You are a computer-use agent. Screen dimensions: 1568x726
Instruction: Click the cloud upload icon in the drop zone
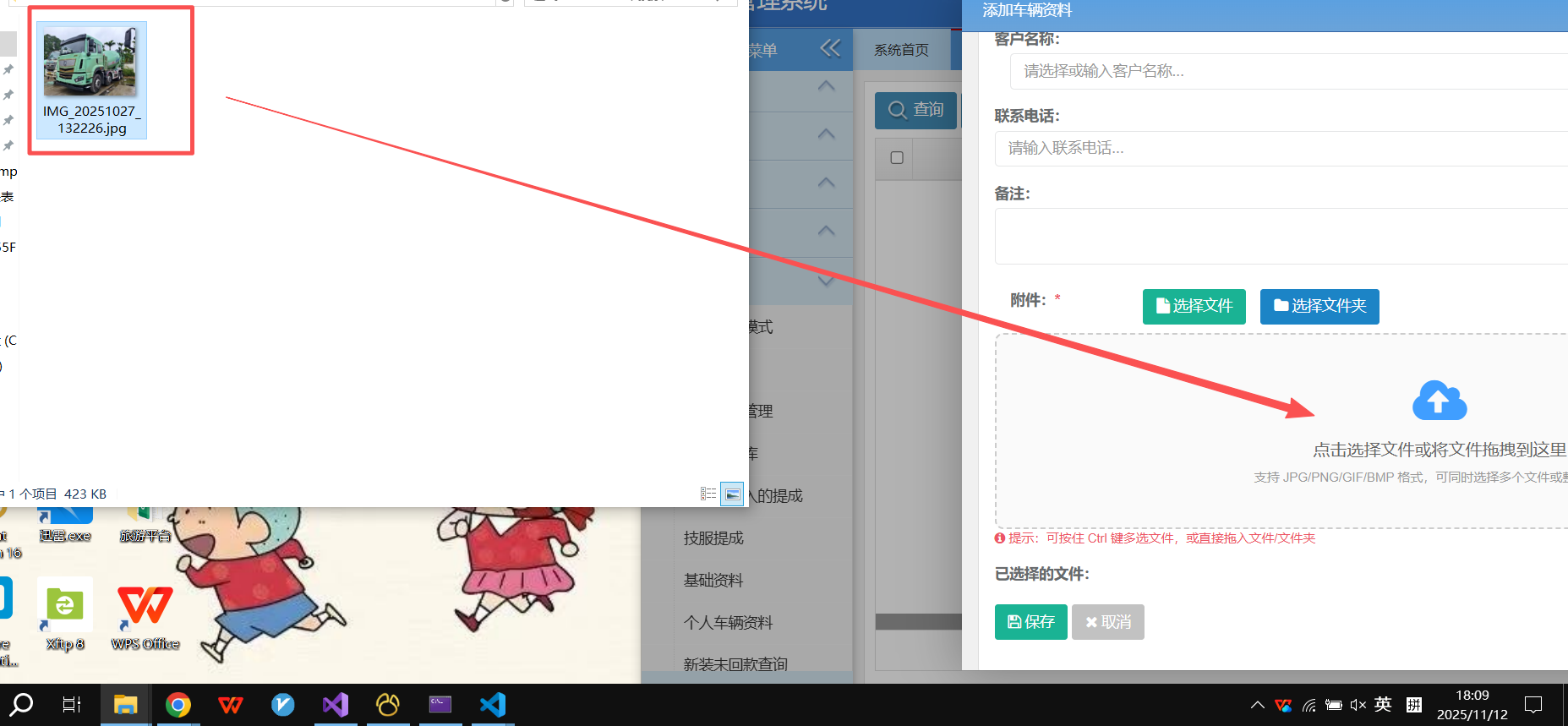pos(1439,401)
